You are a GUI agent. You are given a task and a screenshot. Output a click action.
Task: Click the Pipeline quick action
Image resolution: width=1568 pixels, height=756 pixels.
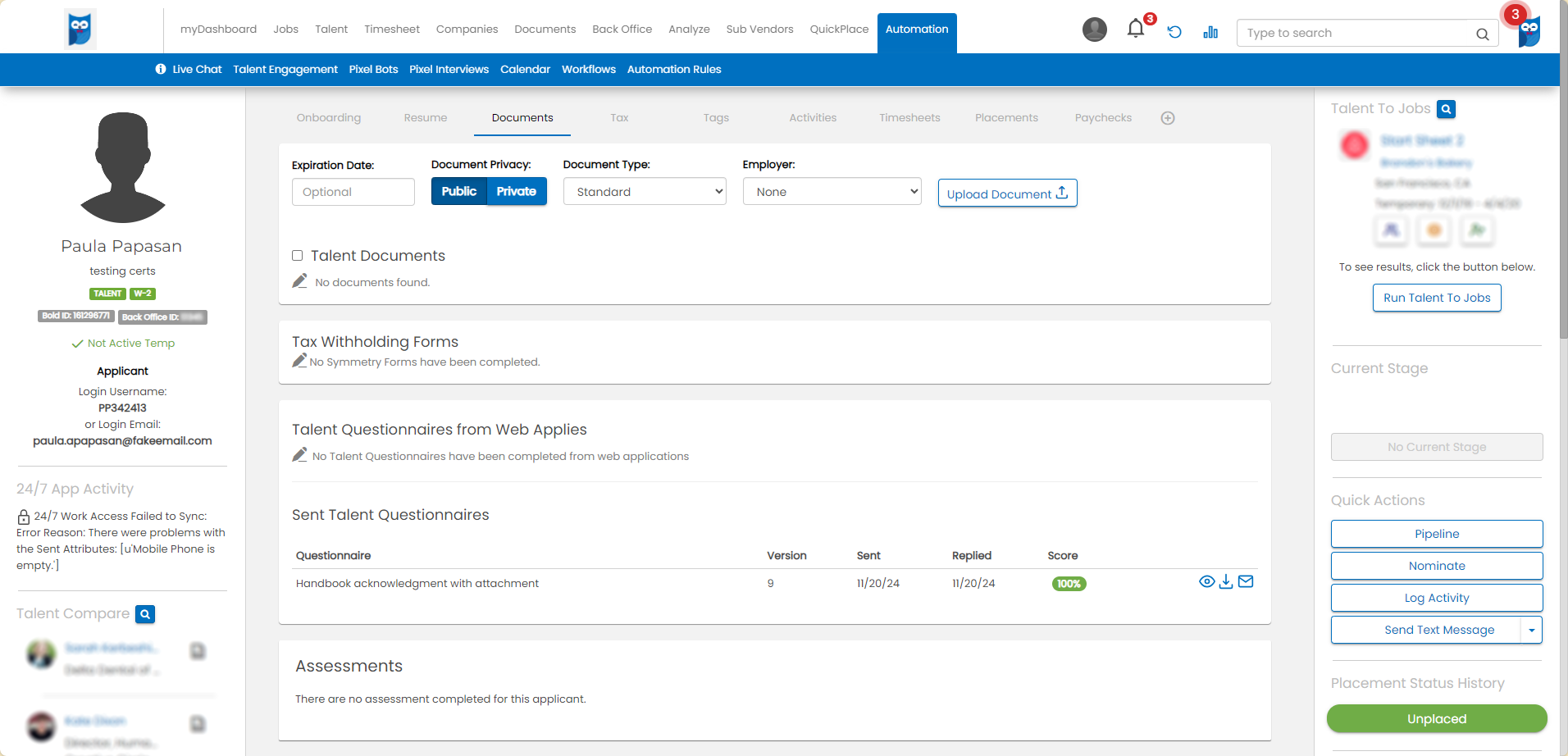click(1437, 534)
